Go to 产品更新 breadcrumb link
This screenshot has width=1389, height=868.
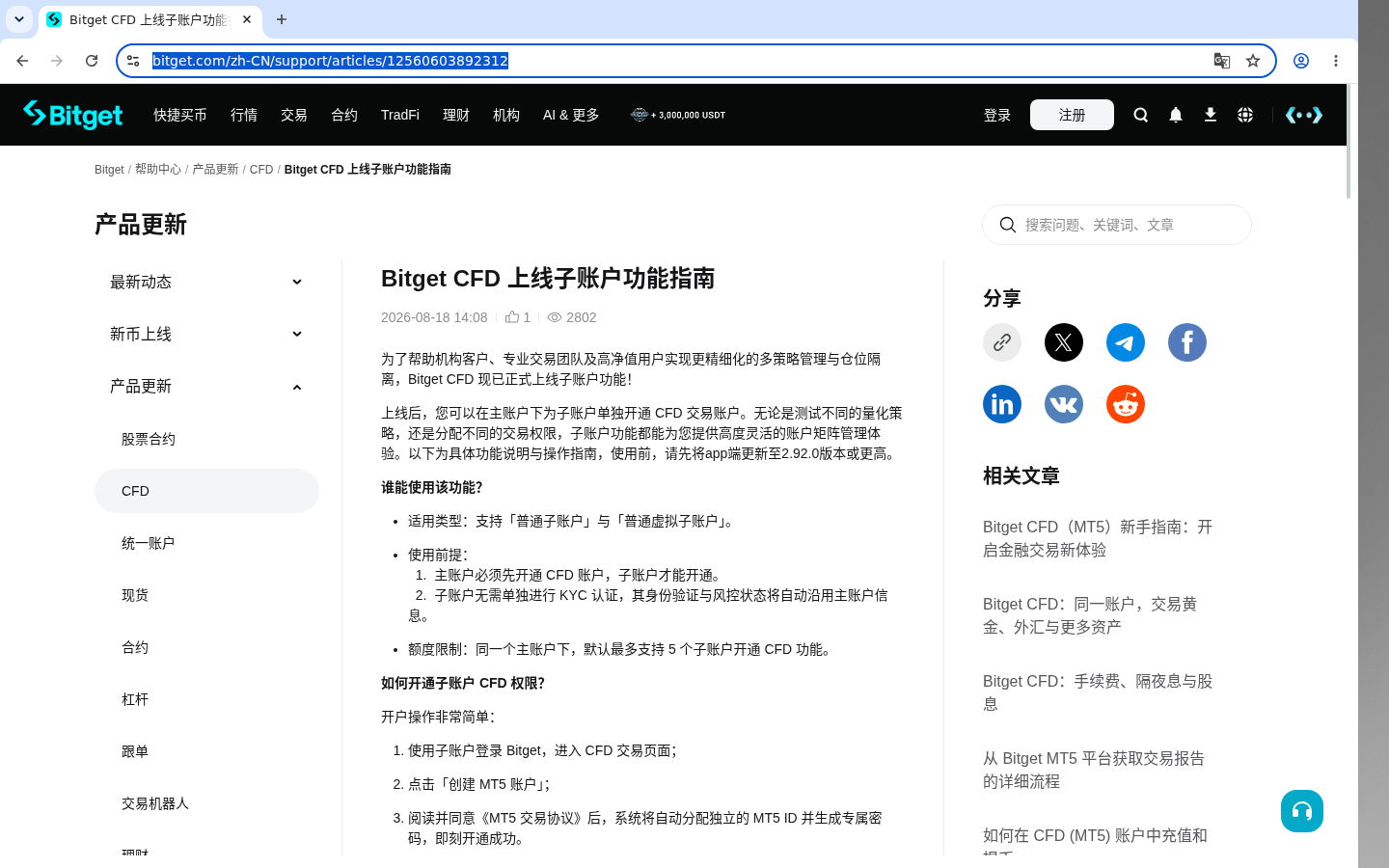[x=215, y=169]
